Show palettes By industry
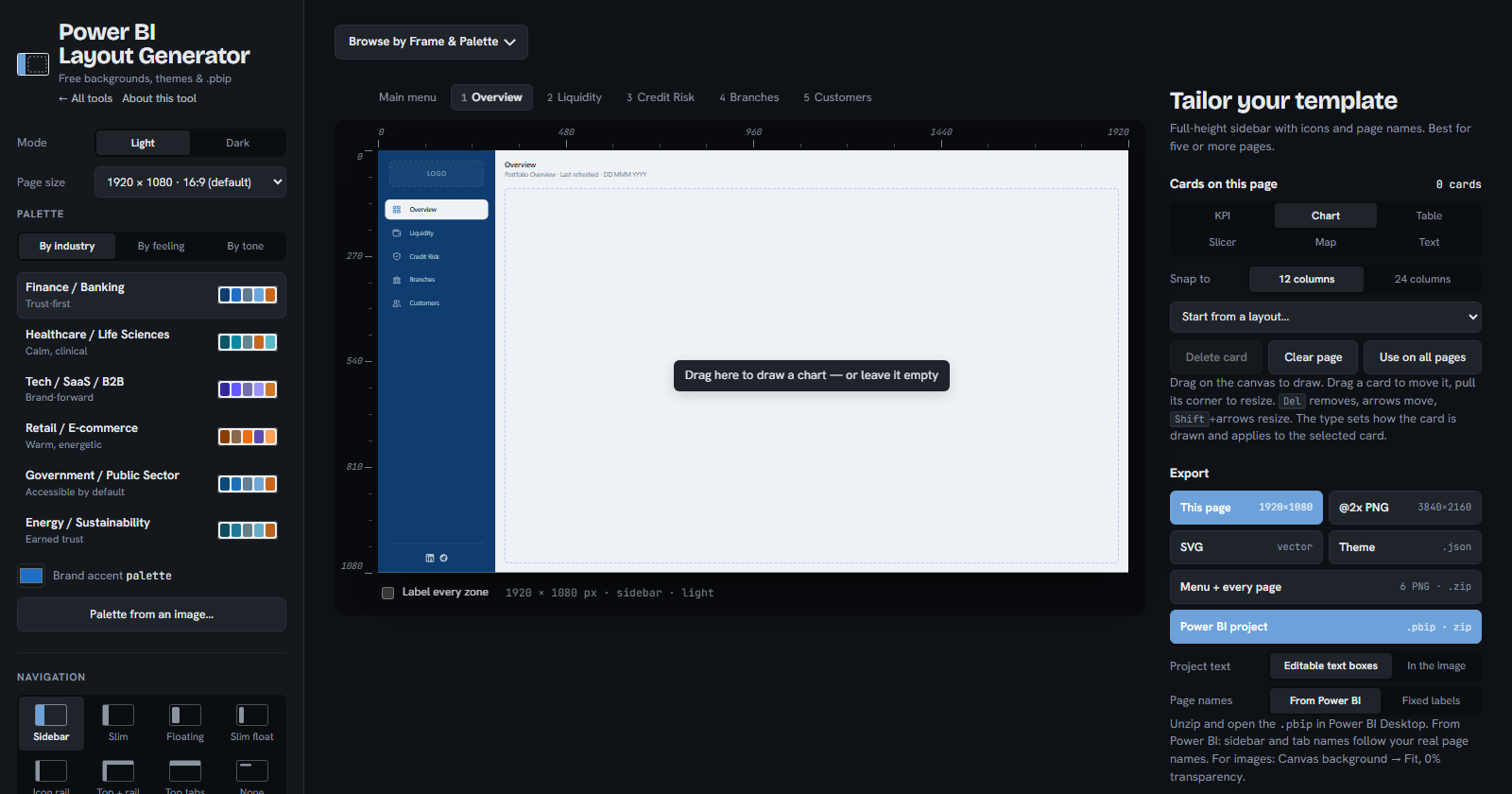This screenshot has height=794, width=1512. (x=67, y=246)
